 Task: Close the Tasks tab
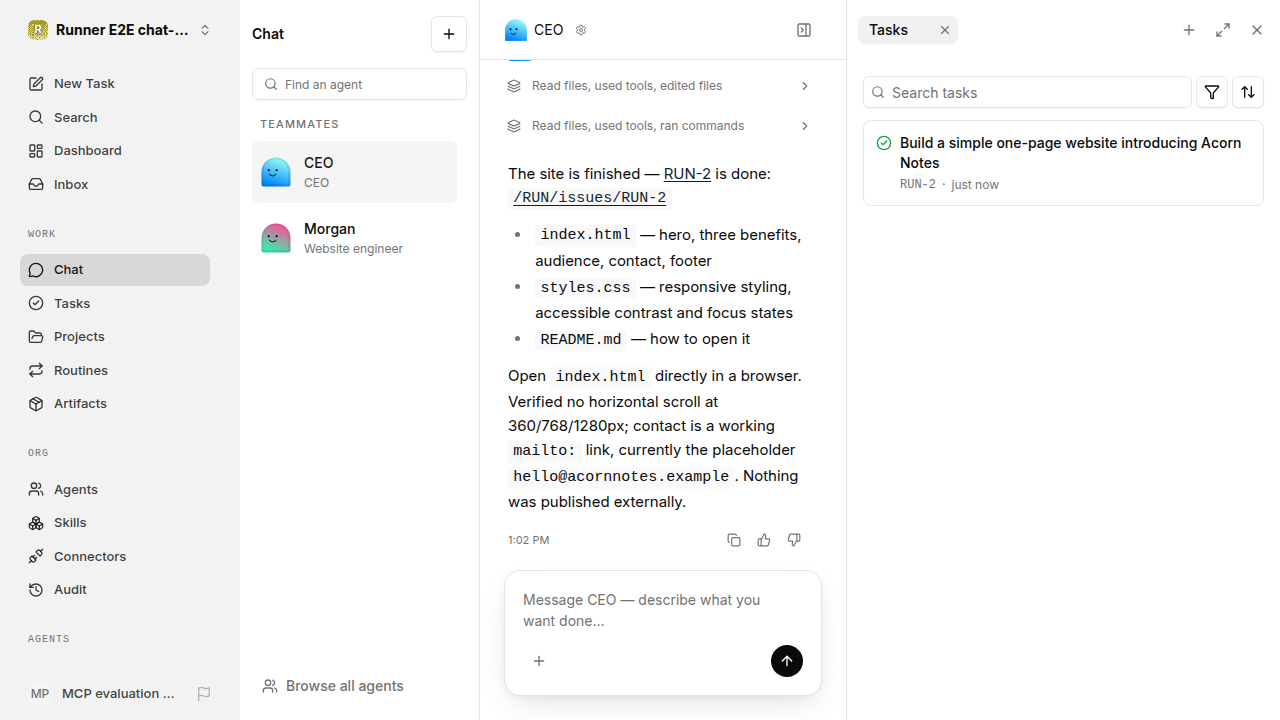point(945,30)
